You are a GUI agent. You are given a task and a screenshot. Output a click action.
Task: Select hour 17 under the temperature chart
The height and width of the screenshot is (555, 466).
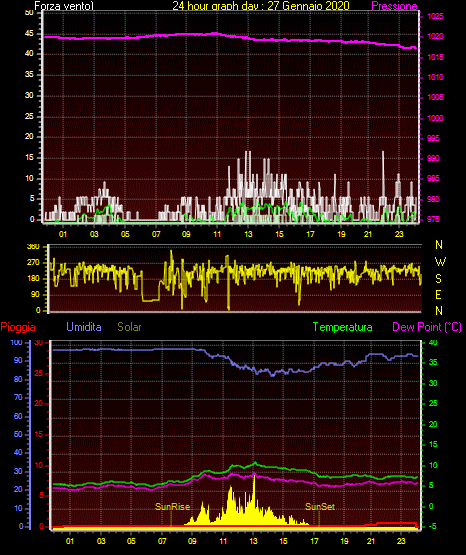pyautogui.click(x=314, y=541)
